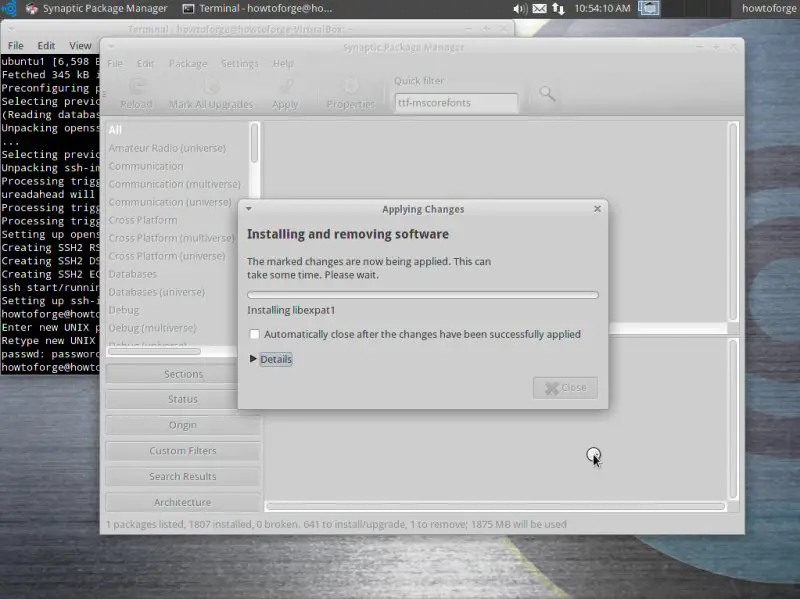The height and width of the screenshot is (599, 800).
Task: Click the Search Results button
Action: point(183,476)
